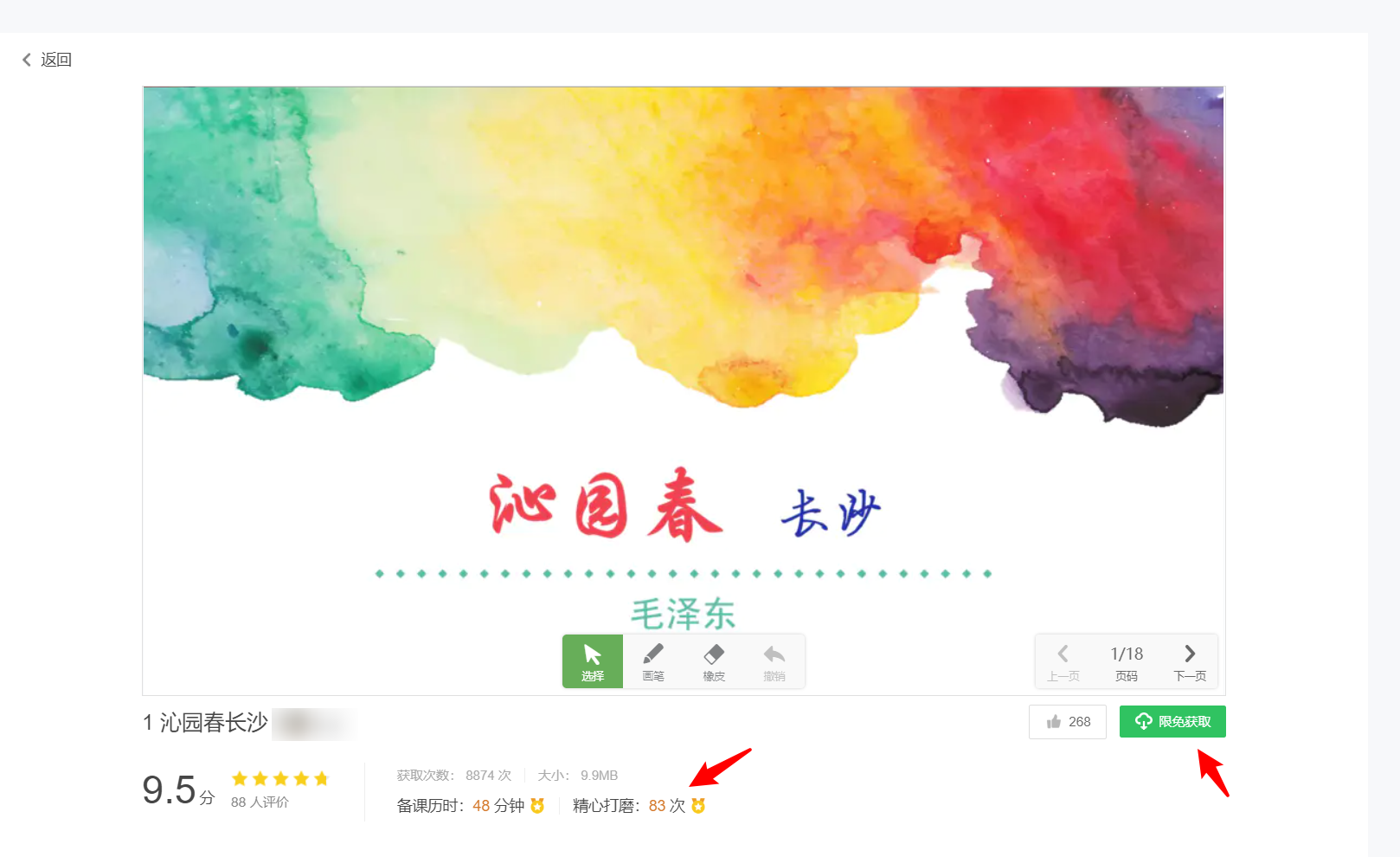Click the five-star rating row
1400x857 pixels.
(x=280, y=778)
